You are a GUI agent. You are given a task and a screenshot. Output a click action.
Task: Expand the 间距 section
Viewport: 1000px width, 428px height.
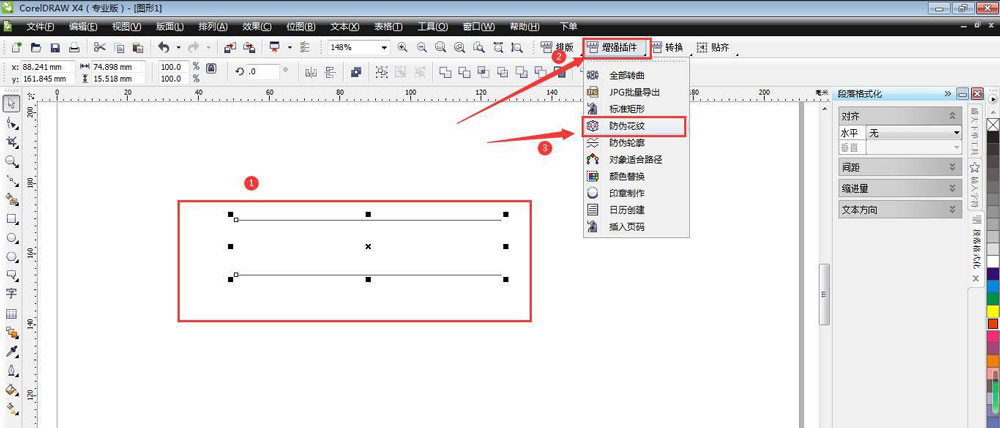[x=952, y=165]
